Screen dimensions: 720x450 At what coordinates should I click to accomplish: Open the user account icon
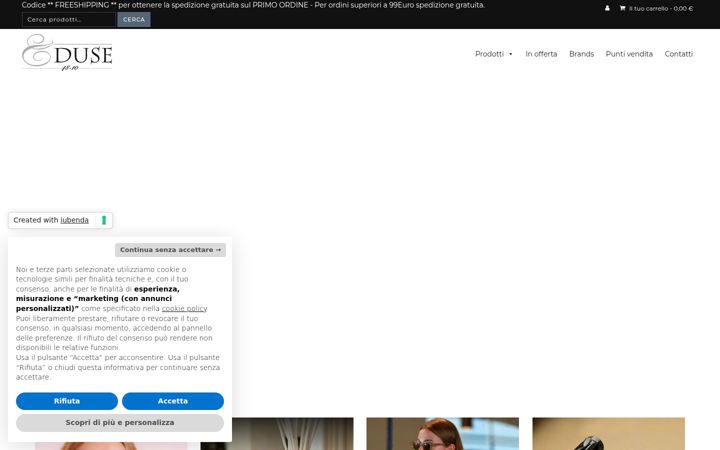pyautogui.click(x=607, y=8)
